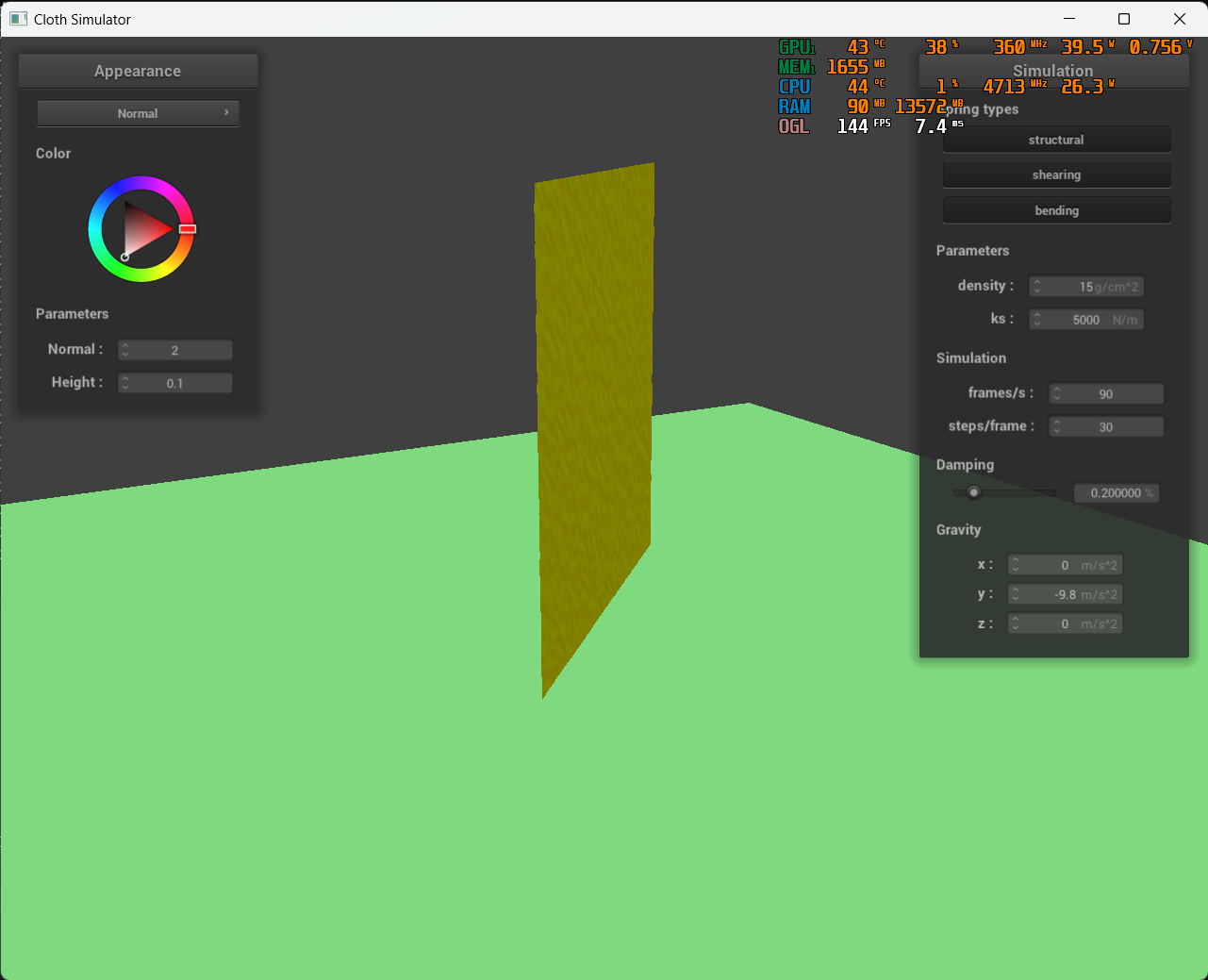
Task: Toggle the shearing spring type
Action: tap(1056, 174)
